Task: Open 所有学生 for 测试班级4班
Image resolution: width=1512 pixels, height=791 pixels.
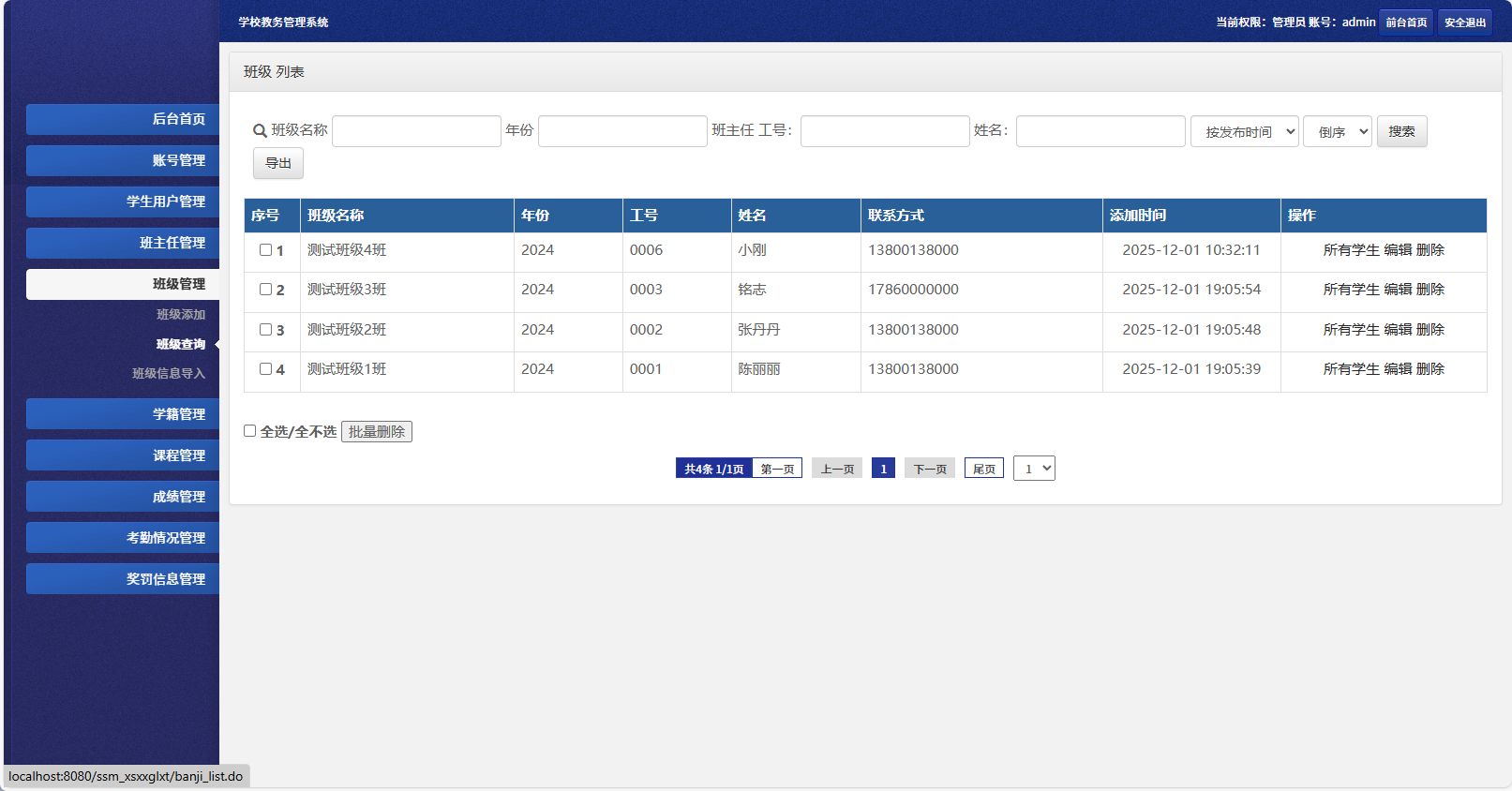Action: pyautogui.click(x=1352, y=250)
